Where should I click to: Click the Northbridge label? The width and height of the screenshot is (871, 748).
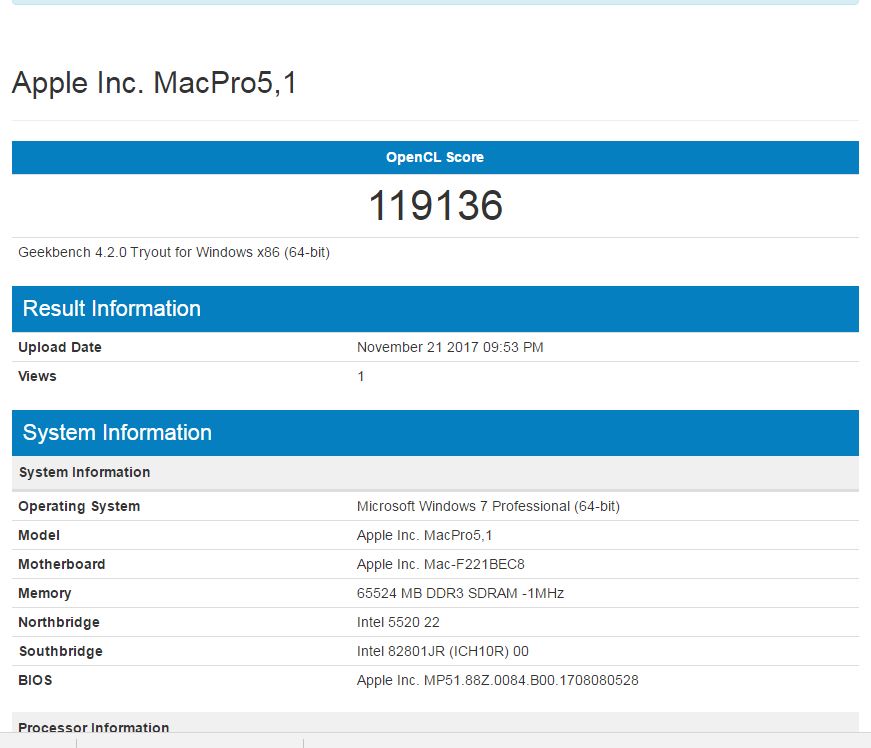click(59, 622)
